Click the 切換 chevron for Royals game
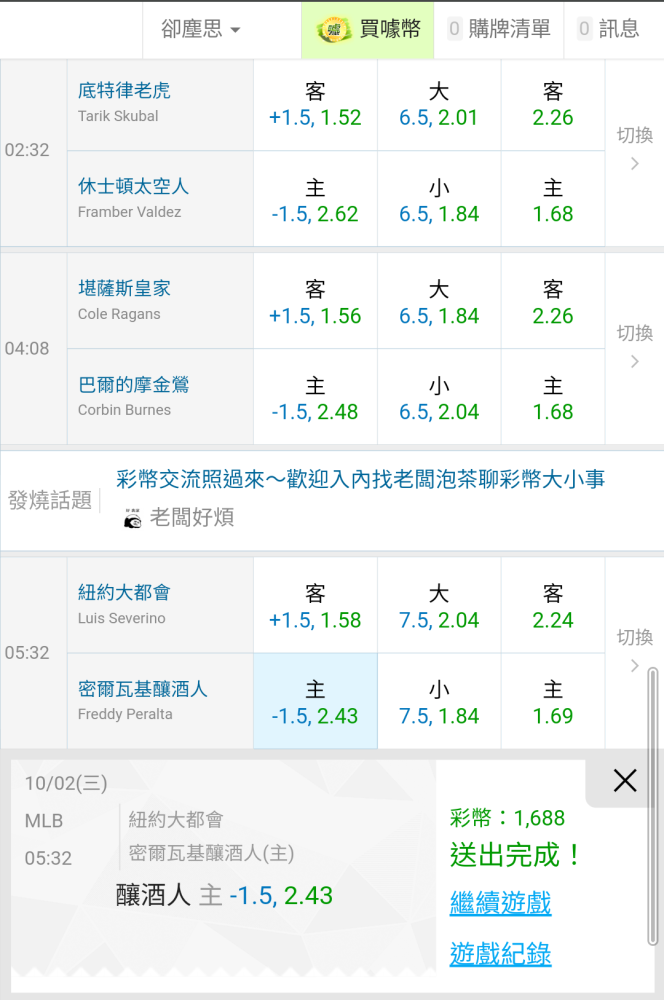The image size is (664, 1000). click(x=634, y=362)
